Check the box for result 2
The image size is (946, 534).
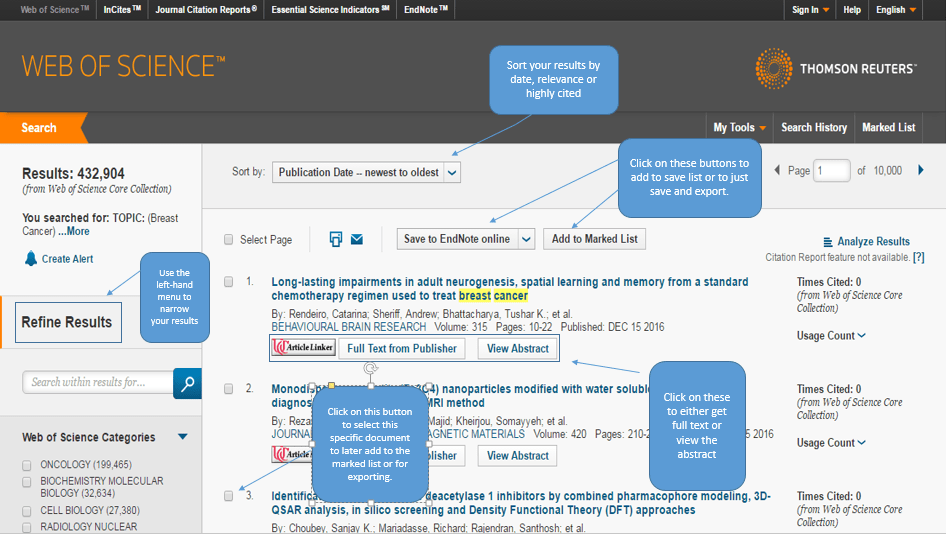229,389
